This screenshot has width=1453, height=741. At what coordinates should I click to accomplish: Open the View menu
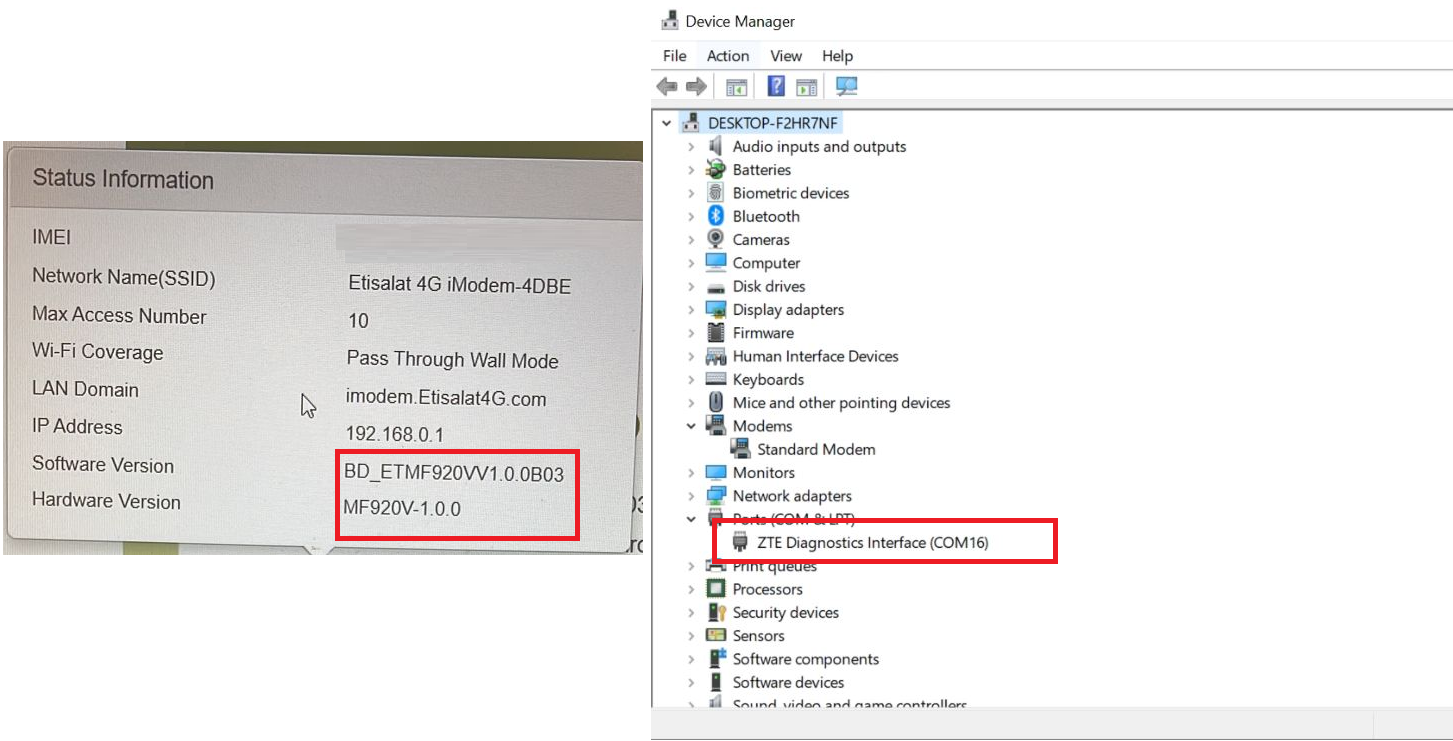[x=786, y=56]
